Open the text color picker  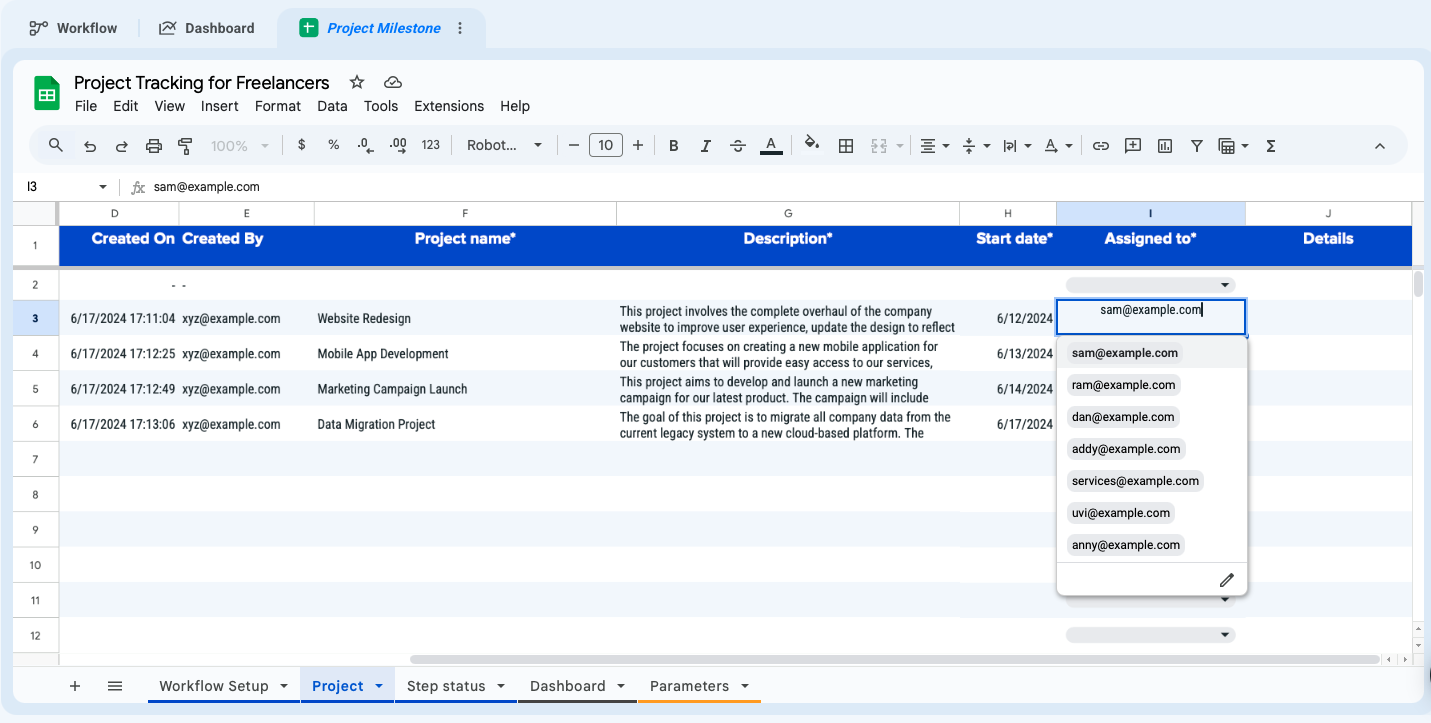tap(770, 146)
